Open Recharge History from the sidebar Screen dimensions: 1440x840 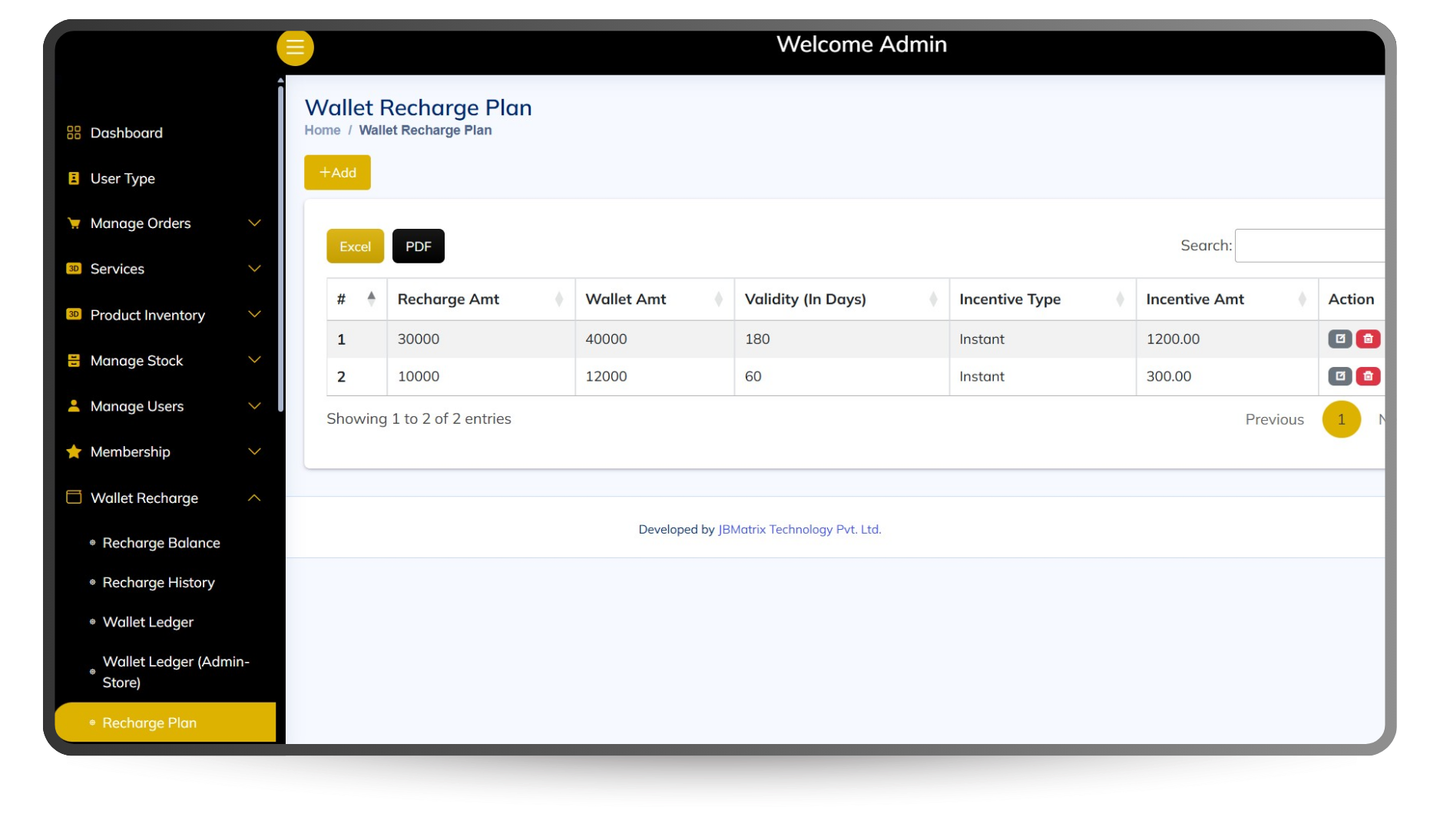[158, 583]
